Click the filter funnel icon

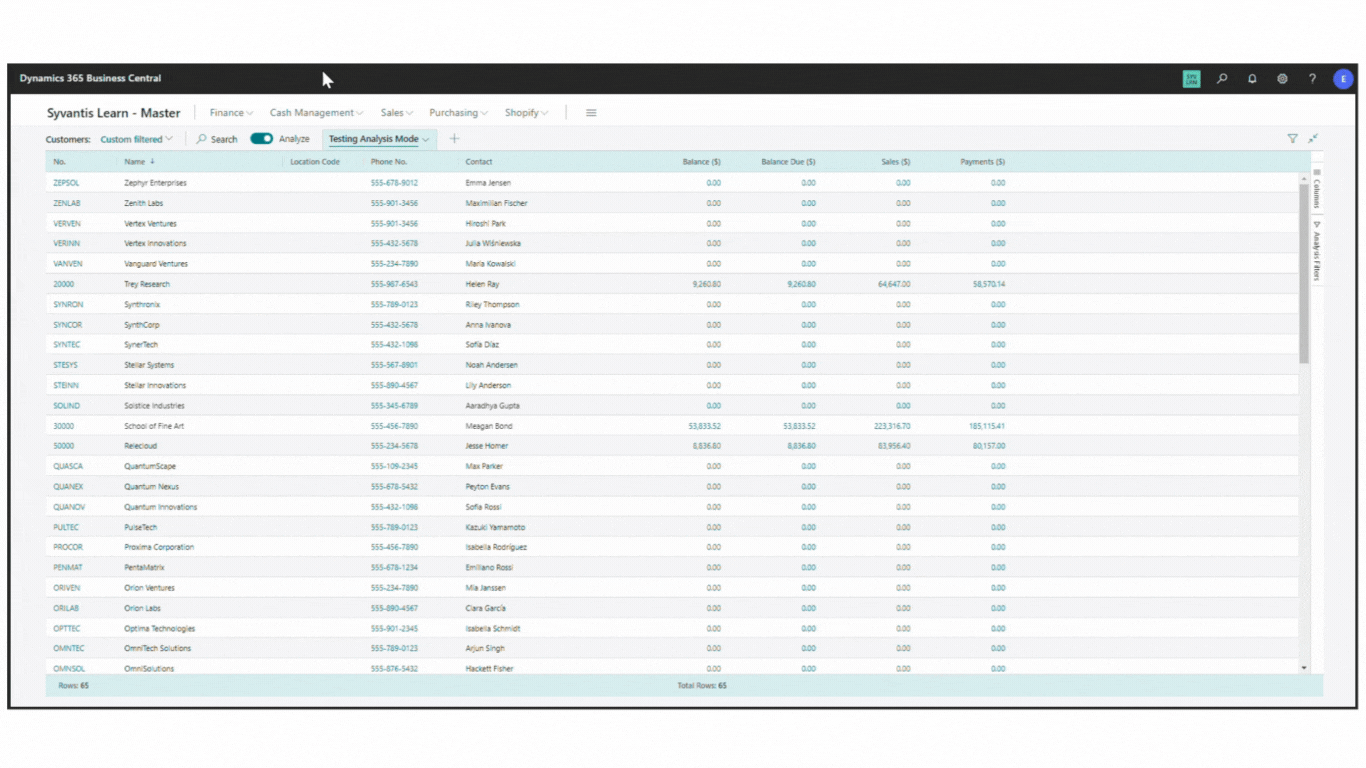[x=1292, y=139]
